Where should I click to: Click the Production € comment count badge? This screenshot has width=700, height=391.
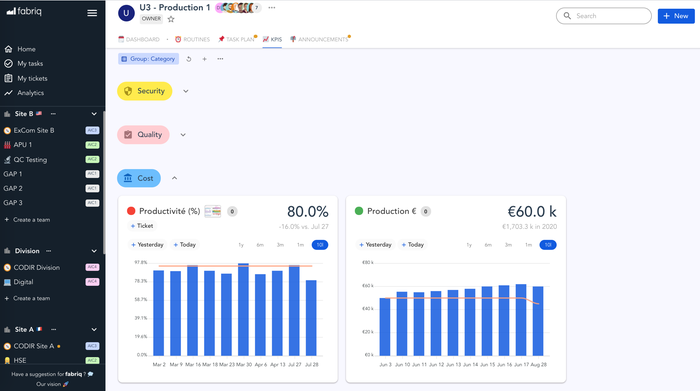click(x=426, y=212)
